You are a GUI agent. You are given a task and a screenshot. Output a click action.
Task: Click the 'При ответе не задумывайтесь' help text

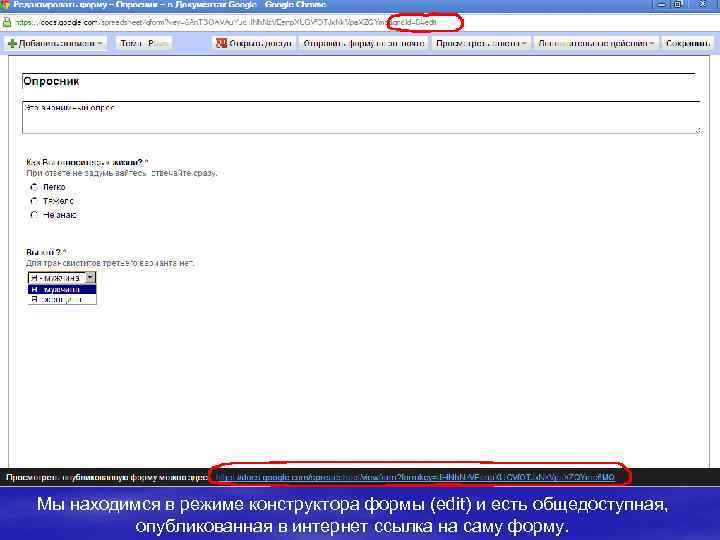pyautogui.click(x=121, y=173)
